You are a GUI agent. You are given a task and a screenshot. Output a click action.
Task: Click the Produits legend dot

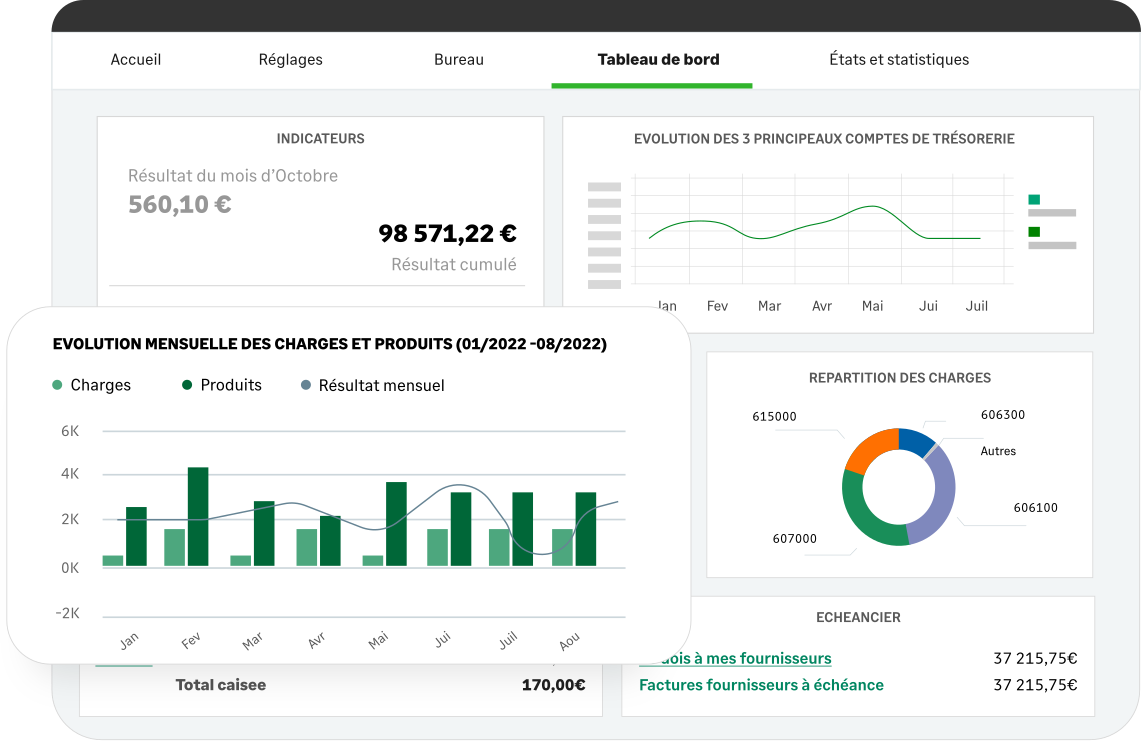[187, 385]
